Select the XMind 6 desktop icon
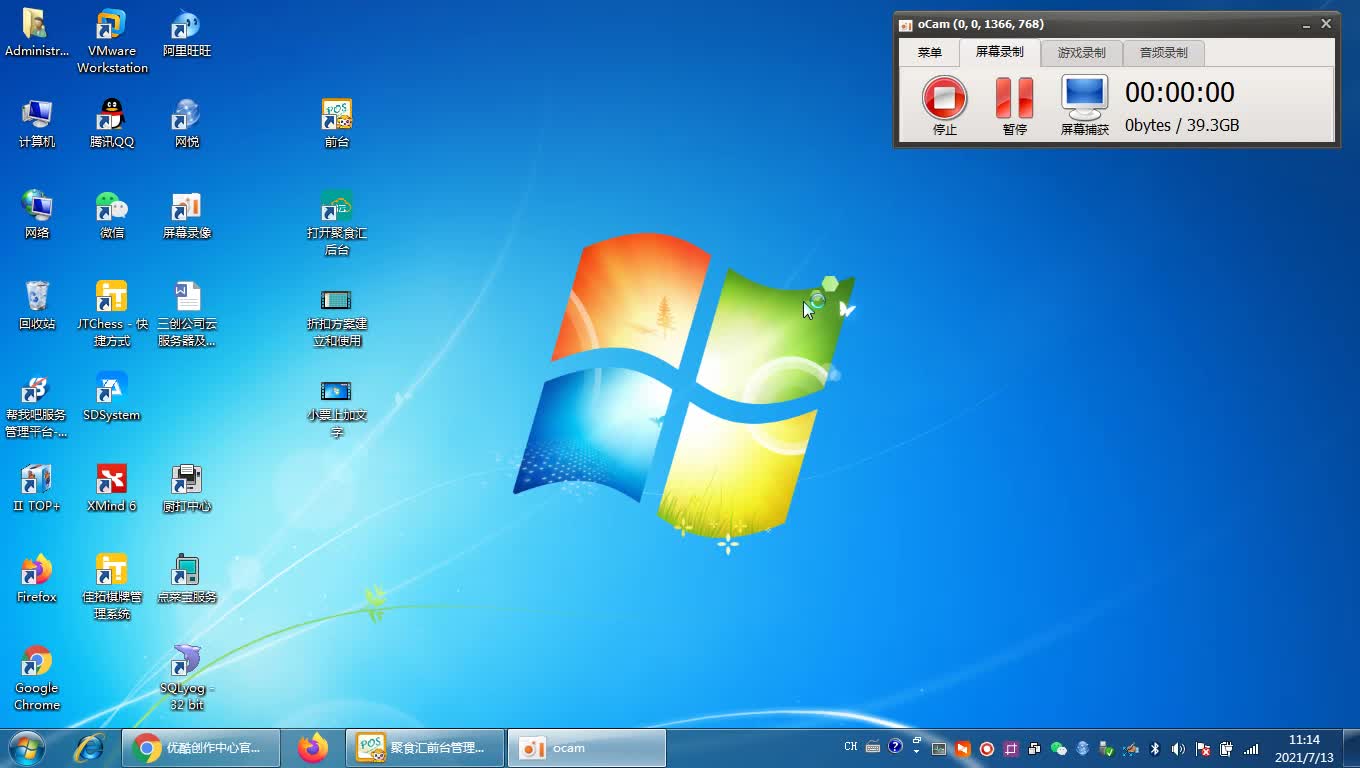The width and height of the screenshot is (1360, 768). 112,488
